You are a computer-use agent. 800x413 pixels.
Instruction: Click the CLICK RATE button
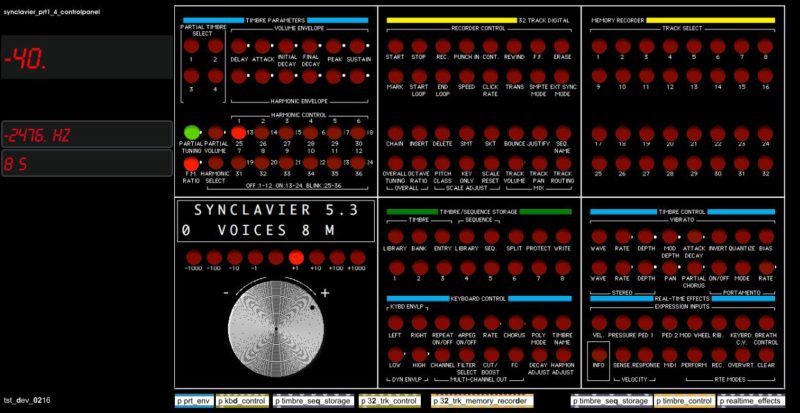point(490,76)
